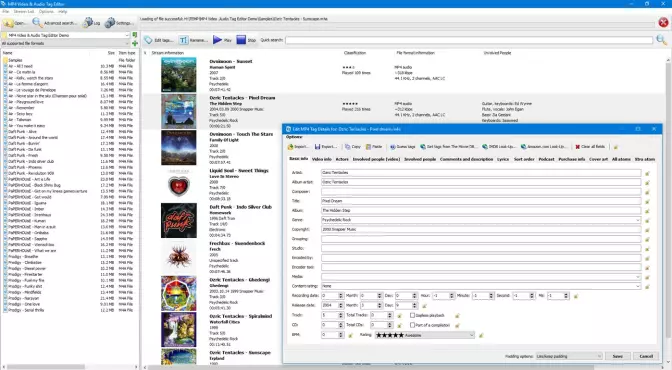The width and height of the screenshot is (672, 370).
Task: Select the Daft Punk Homework album thumbnail
Action: [179, 220]
